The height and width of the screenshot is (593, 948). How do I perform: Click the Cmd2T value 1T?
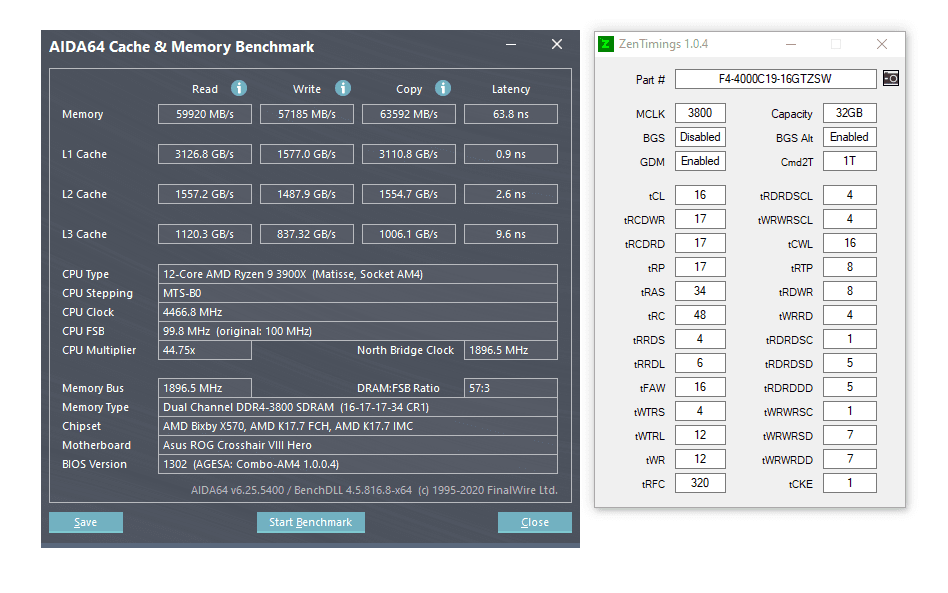click(x=849, y=161)
